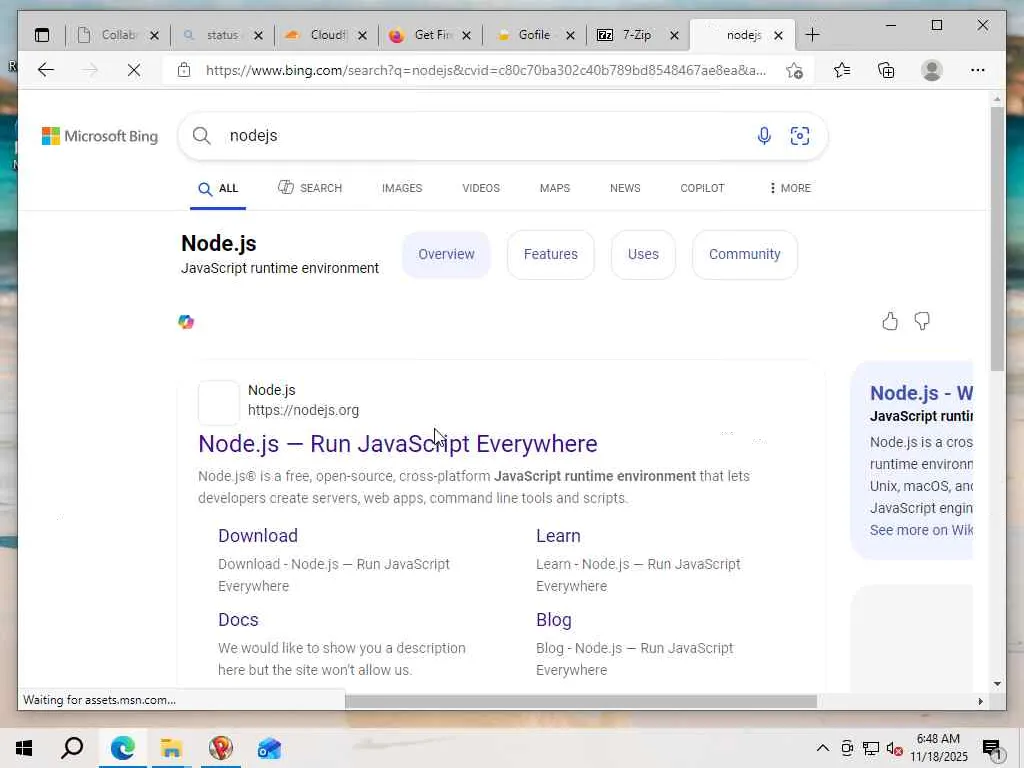Open the browser profile avatar

pyautogui.click(x=932, y=70)
